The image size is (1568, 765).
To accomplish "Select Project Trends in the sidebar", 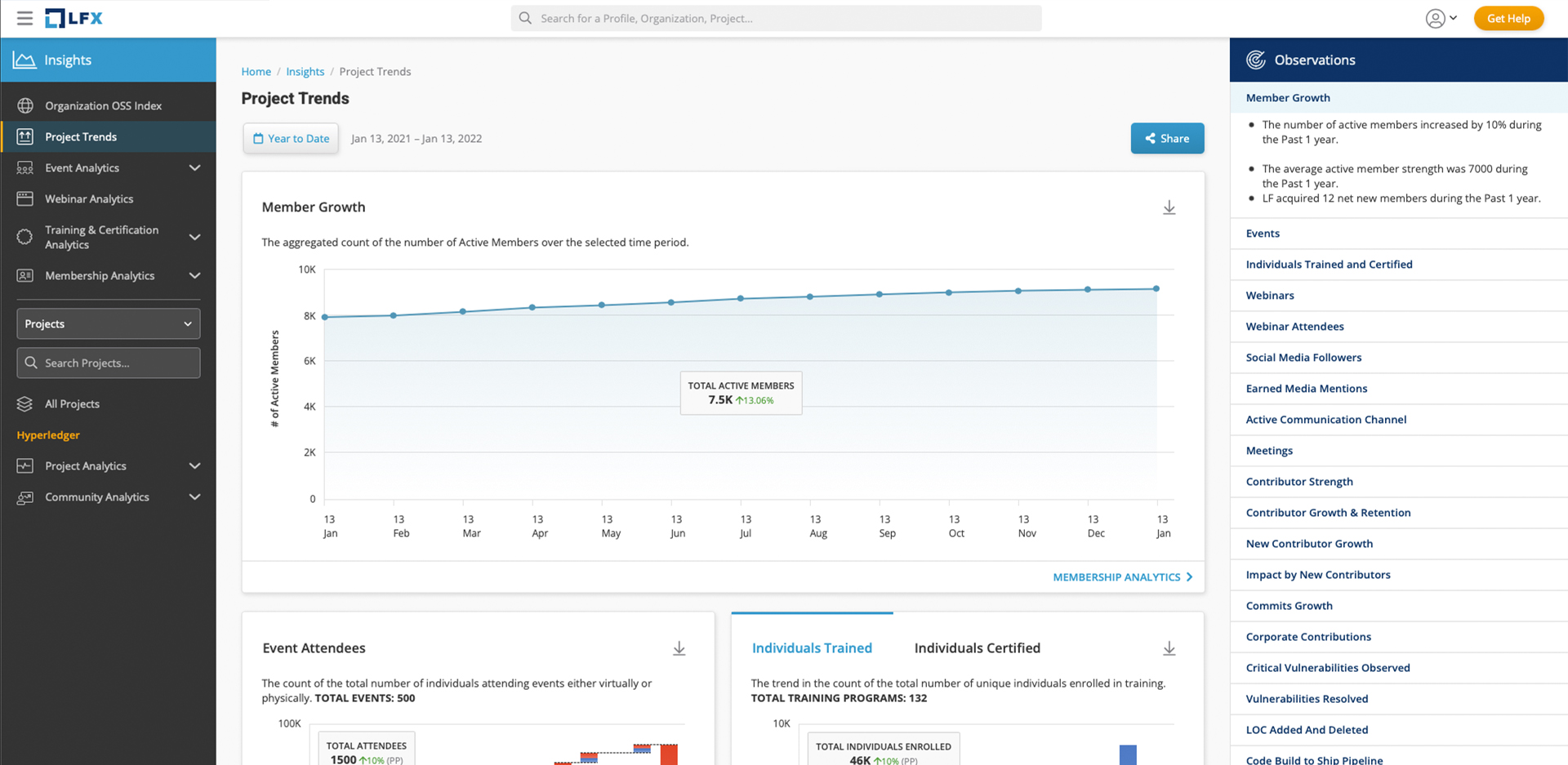I will click(81, 137).
